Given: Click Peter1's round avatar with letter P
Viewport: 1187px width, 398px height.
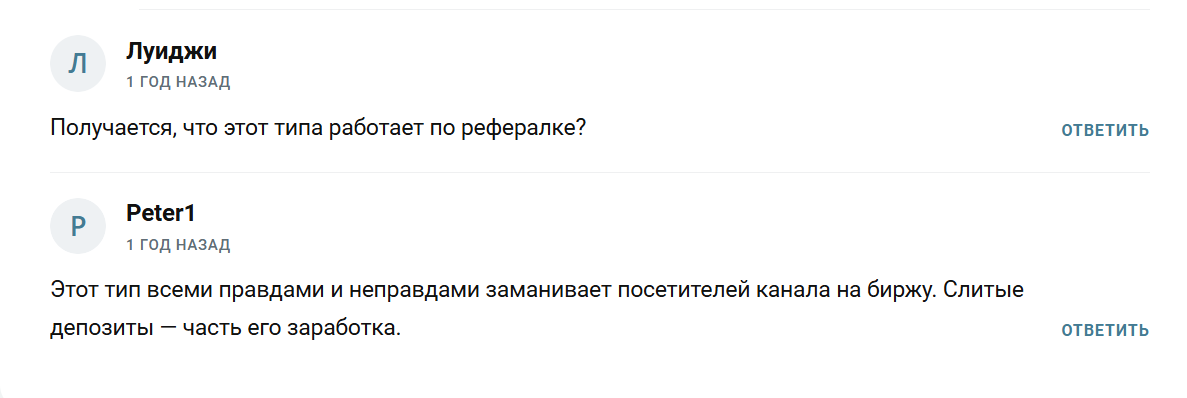Looking at the screenshot, I should (78, 226).
